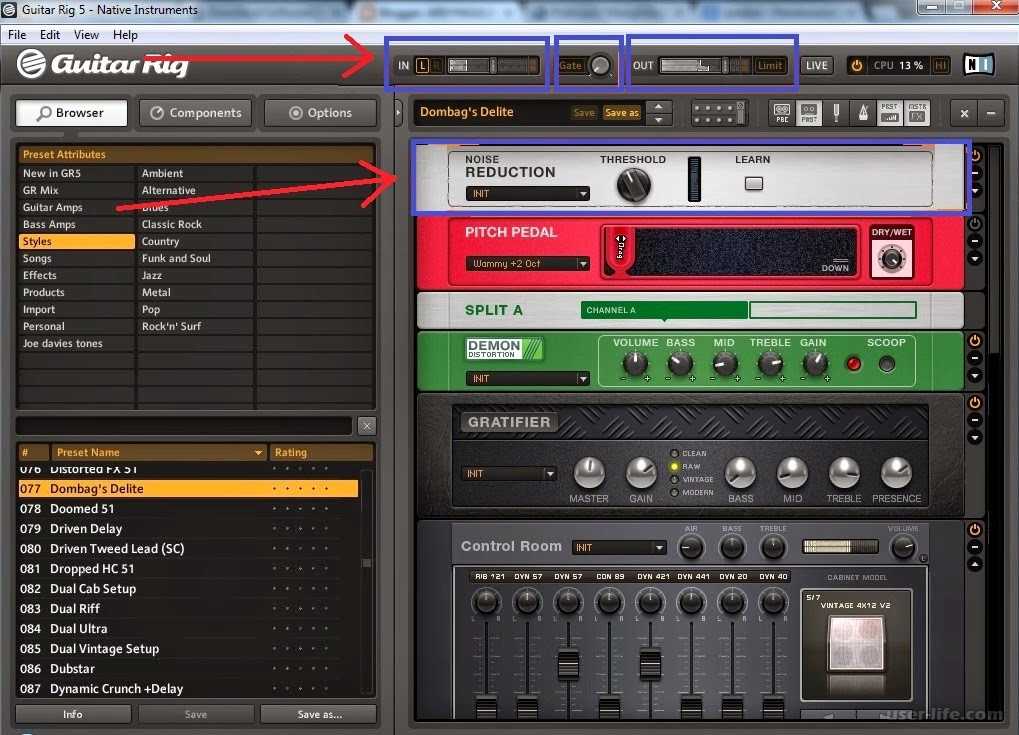
Task: Minimize the Pitch Pedal module
Action: pyautogui.click(x=975, y=241)
